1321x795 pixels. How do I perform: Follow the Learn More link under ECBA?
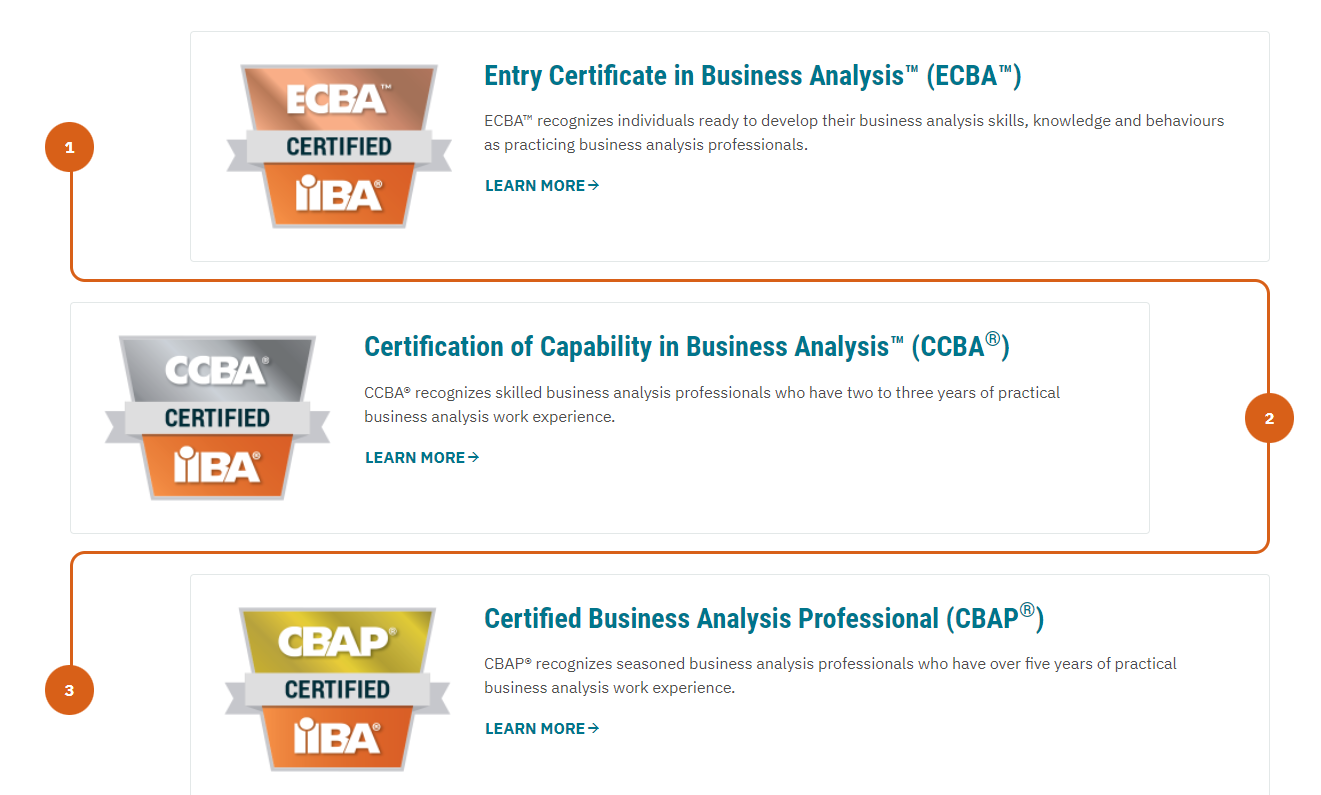542,186
